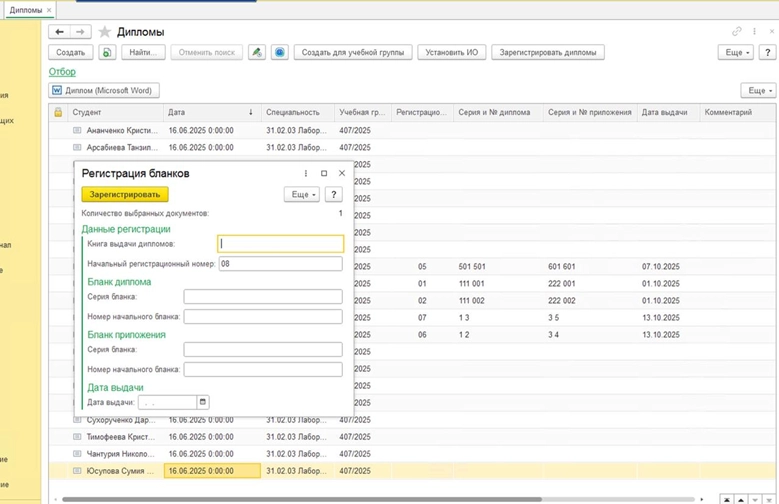Open calendar picker for Дата выдачи

click(x=203, y=402)
